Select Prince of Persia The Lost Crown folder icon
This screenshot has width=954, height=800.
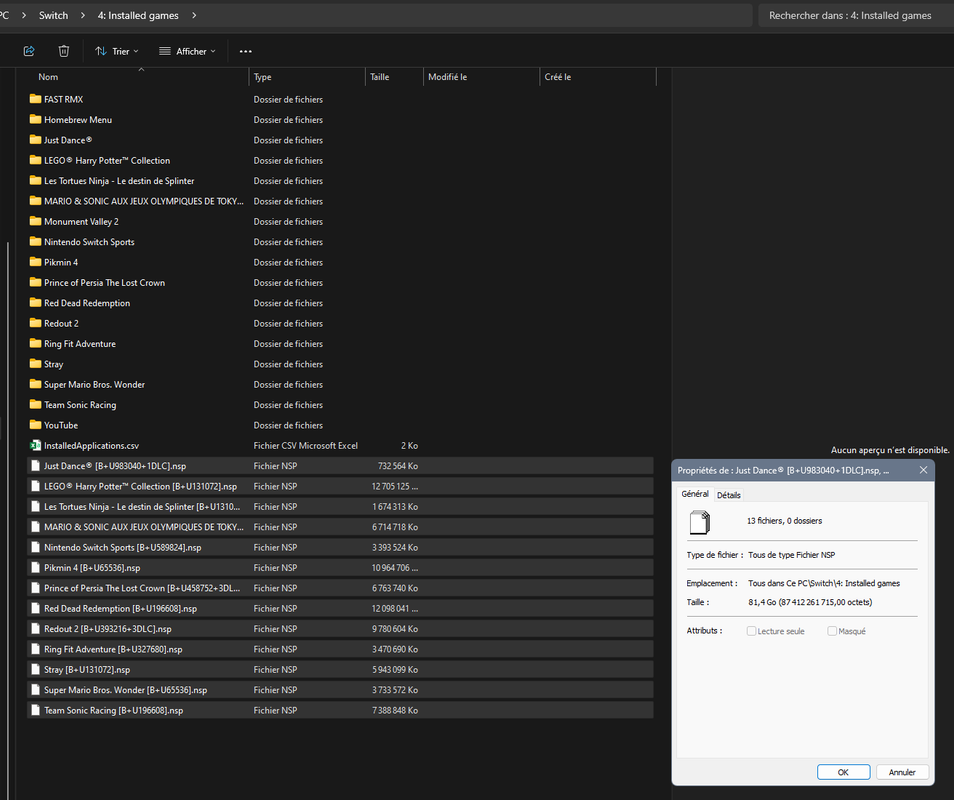coord(35,282)
